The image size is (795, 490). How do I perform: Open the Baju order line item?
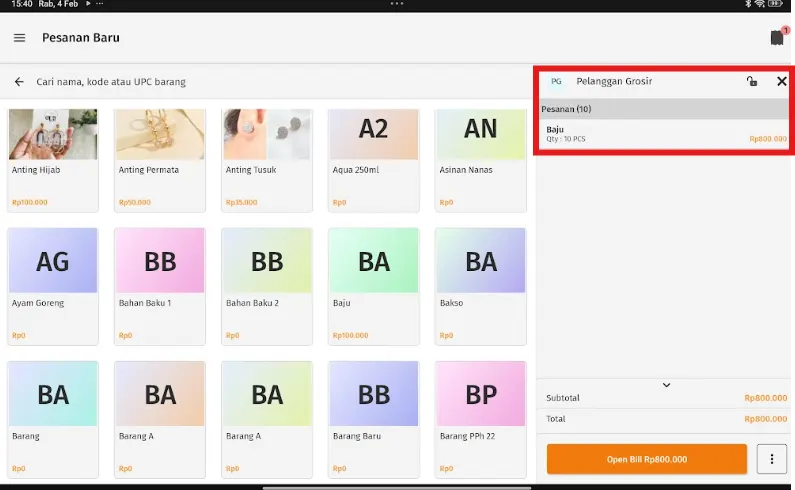[664, 134]
